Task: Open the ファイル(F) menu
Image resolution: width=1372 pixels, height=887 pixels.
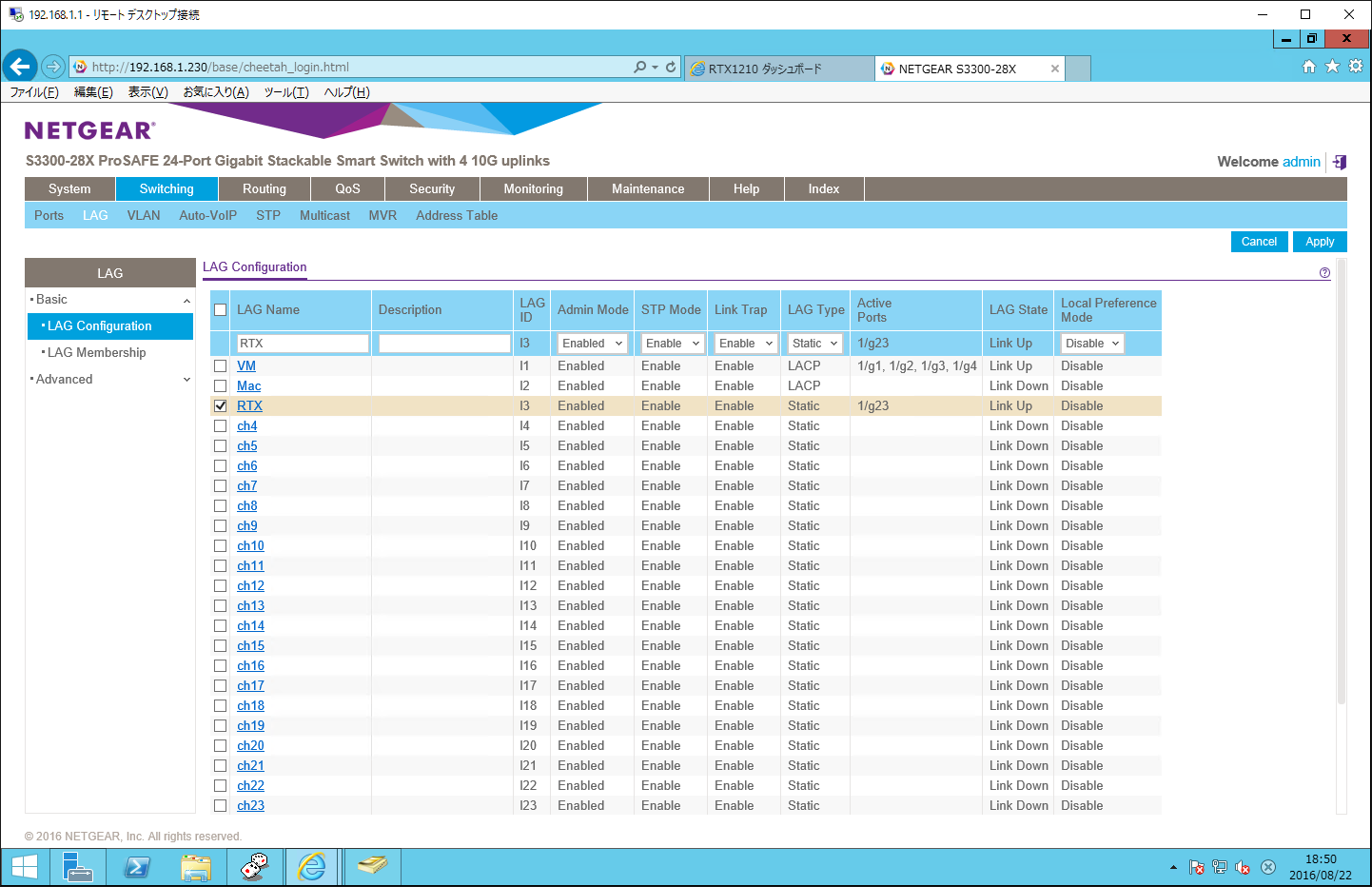Action: pyautogui.click(x=34, y=92)
